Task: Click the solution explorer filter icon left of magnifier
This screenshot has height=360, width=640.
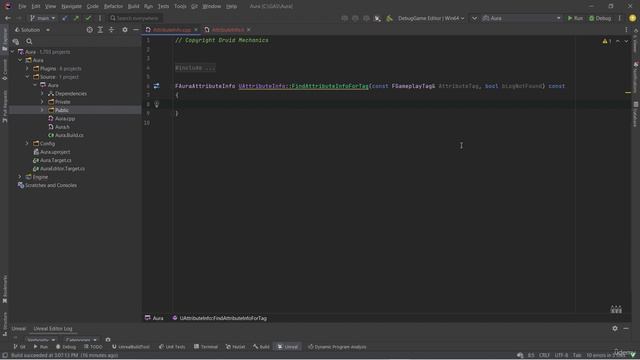Action: [16, 41]
